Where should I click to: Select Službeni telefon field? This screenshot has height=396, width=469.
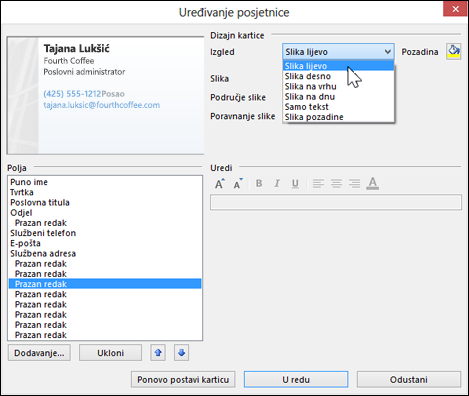click(x=105, y=233)
